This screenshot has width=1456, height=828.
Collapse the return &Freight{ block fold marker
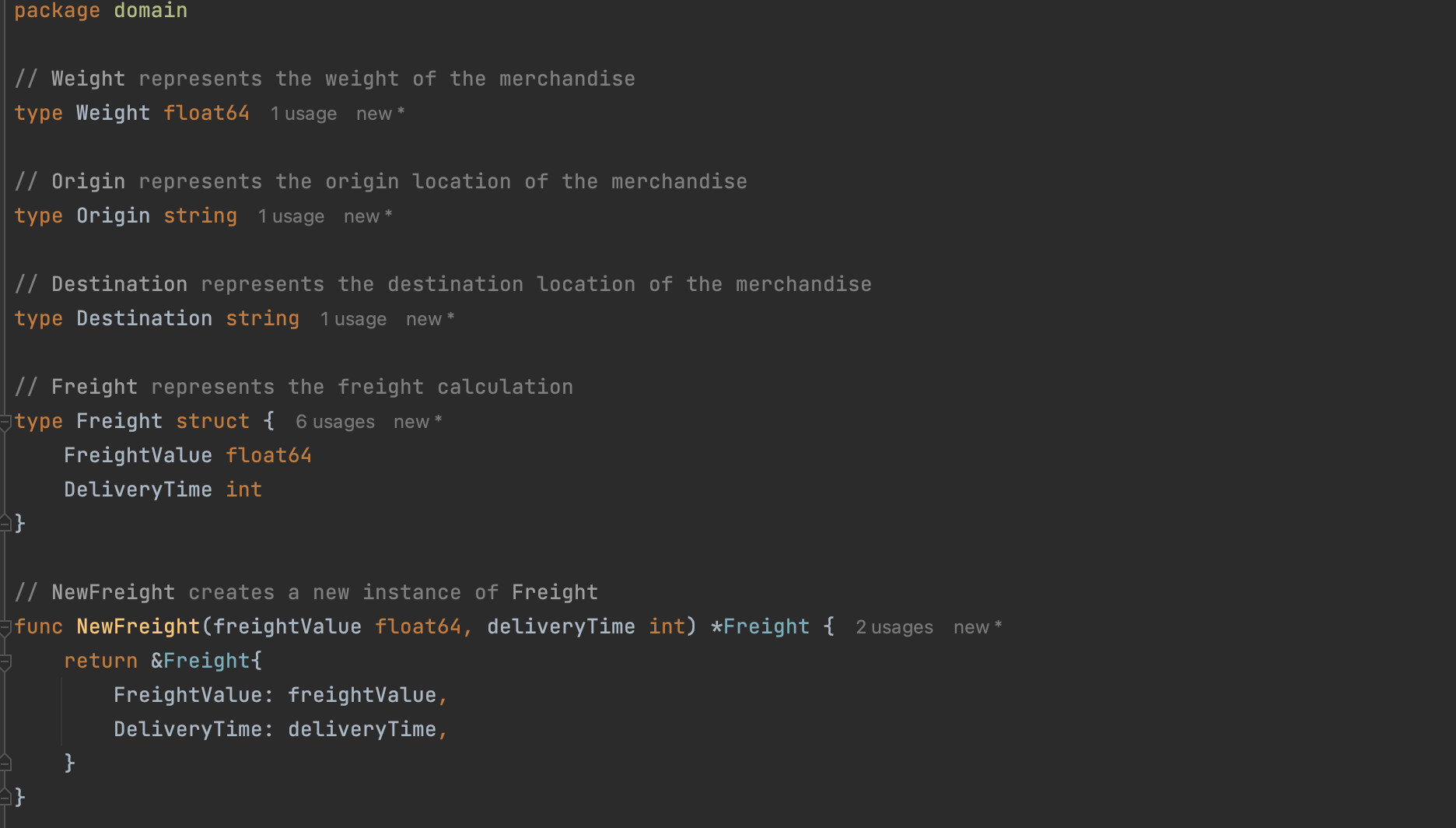5,662
